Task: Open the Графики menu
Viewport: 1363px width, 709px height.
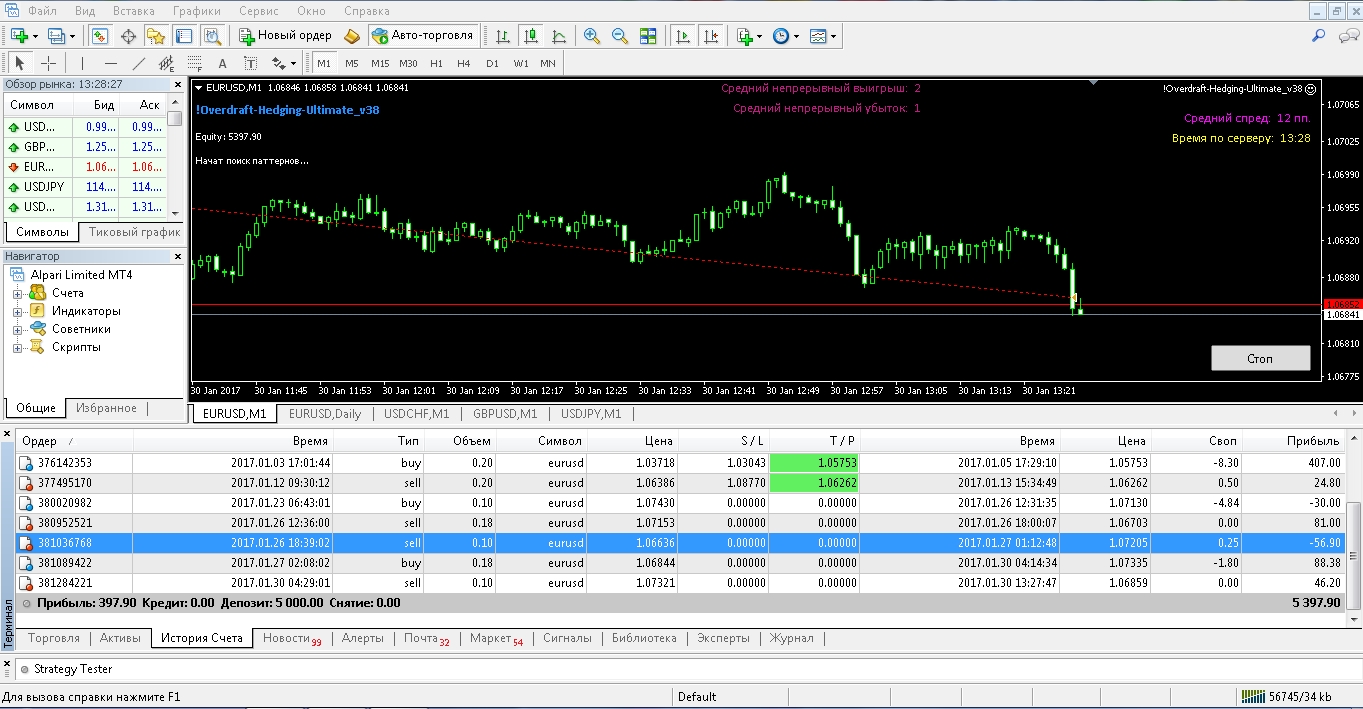Action: 196,11
